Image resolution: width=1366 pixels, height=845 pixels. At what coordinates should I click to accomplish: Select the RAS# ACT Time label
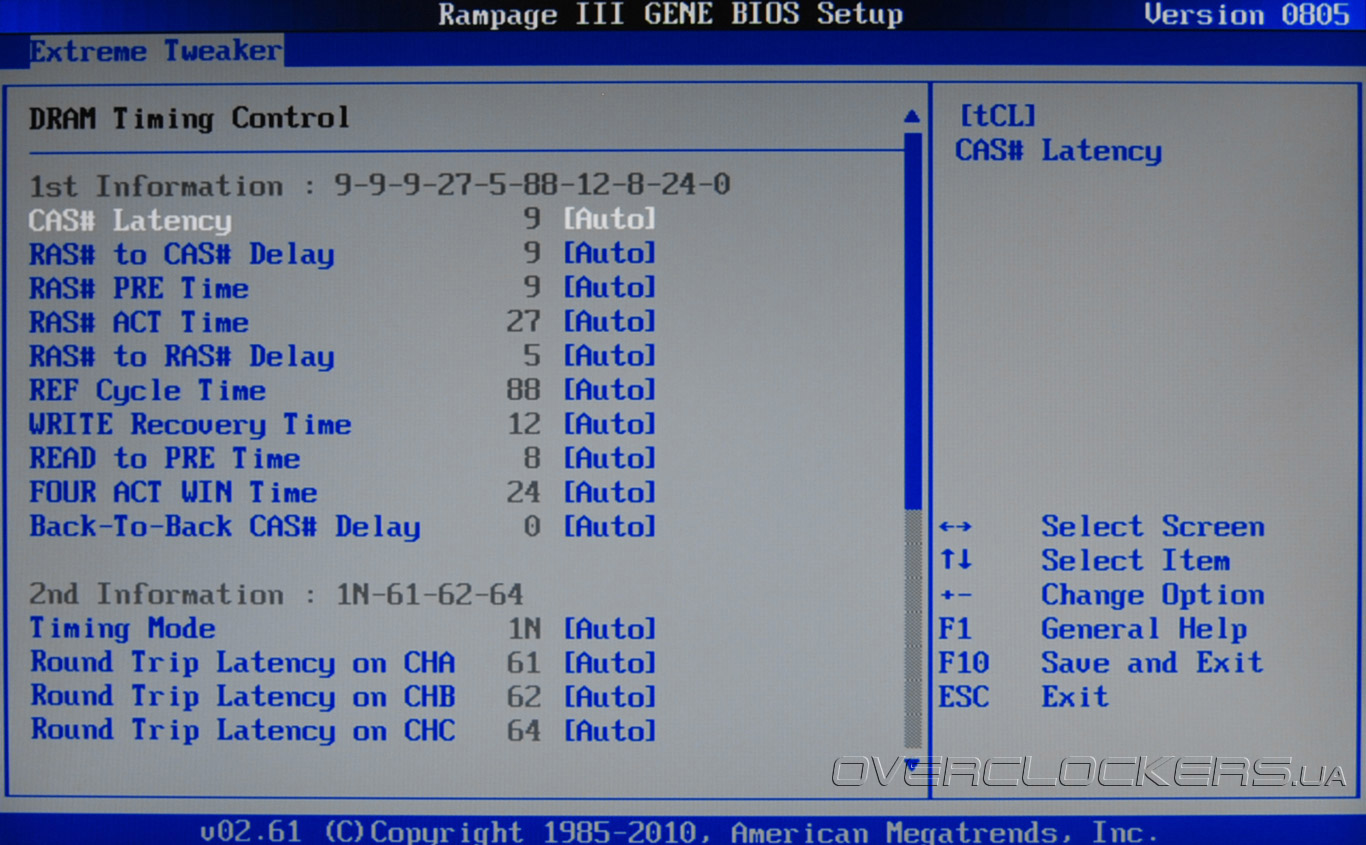(139, 322)
